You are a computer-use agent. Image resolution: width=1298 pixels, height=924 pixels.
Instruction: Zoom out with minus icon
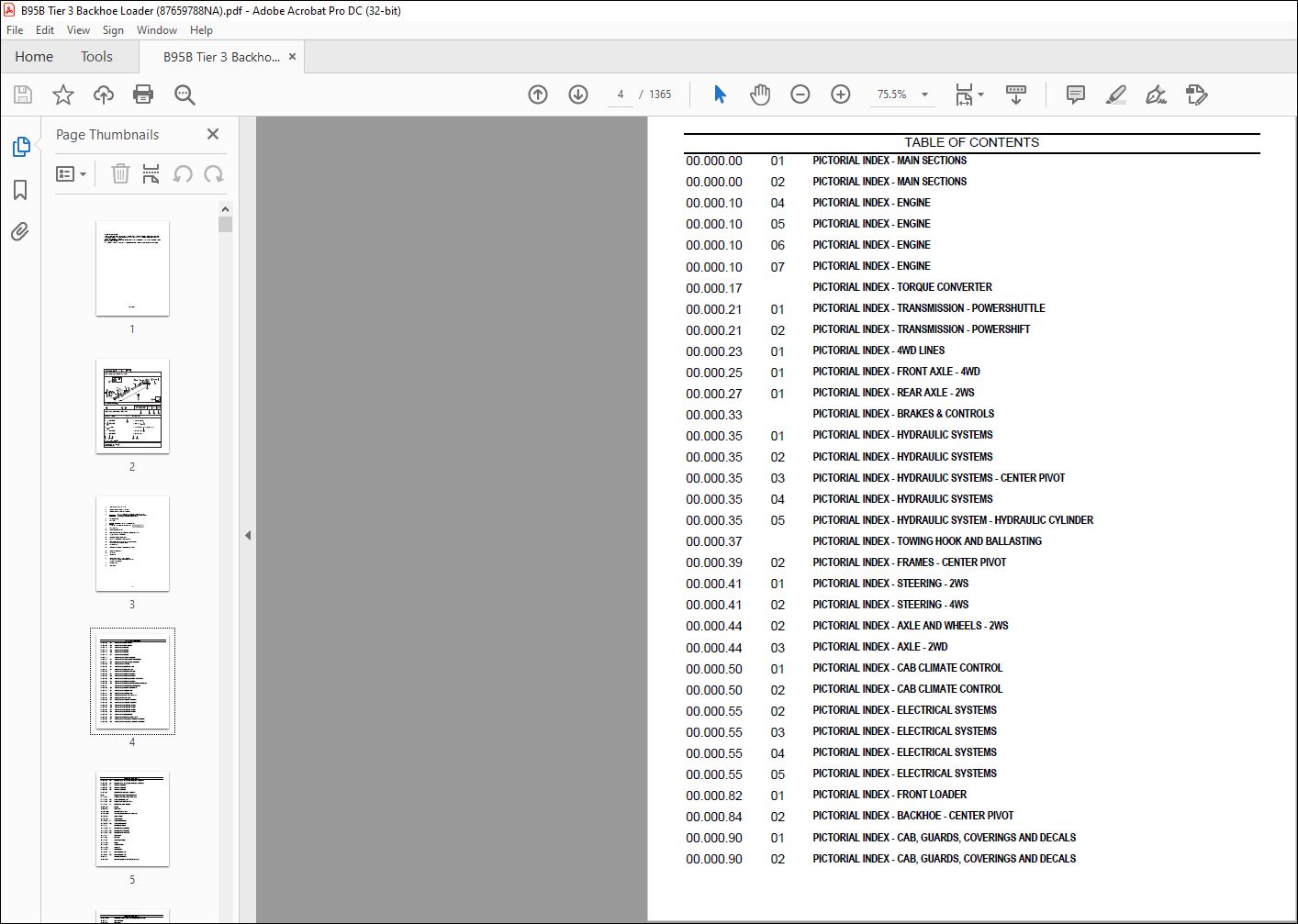click(x=800, y=95)
